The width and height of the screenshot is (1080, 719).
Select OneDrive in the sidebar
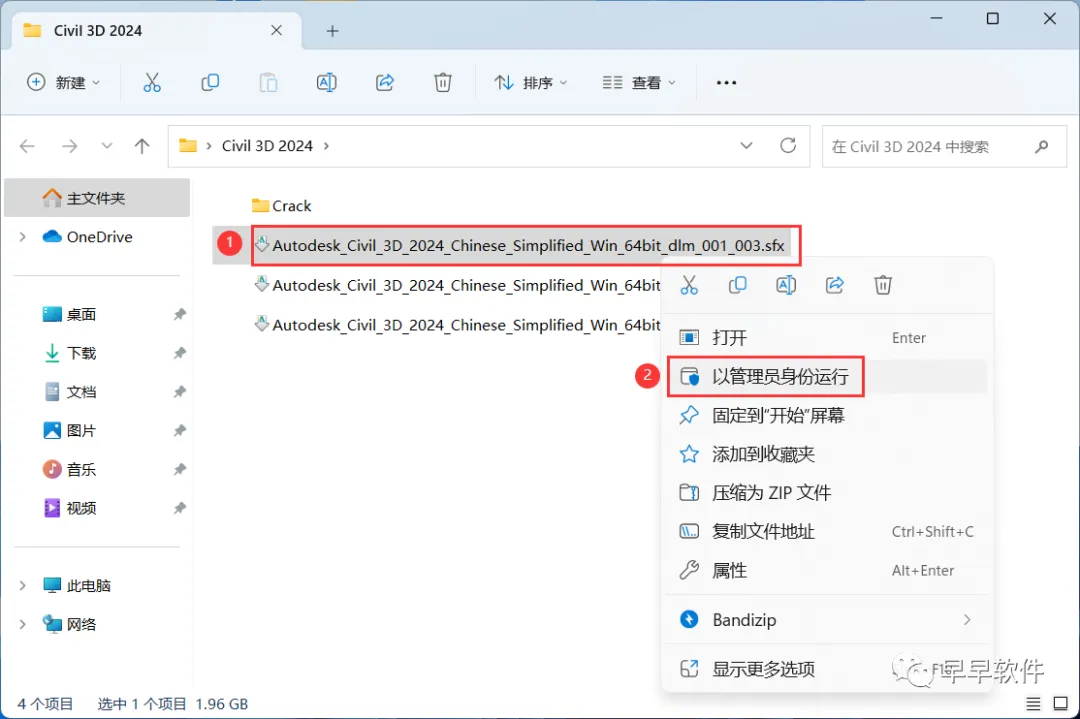pyautogui.click(x=97, y=237)
